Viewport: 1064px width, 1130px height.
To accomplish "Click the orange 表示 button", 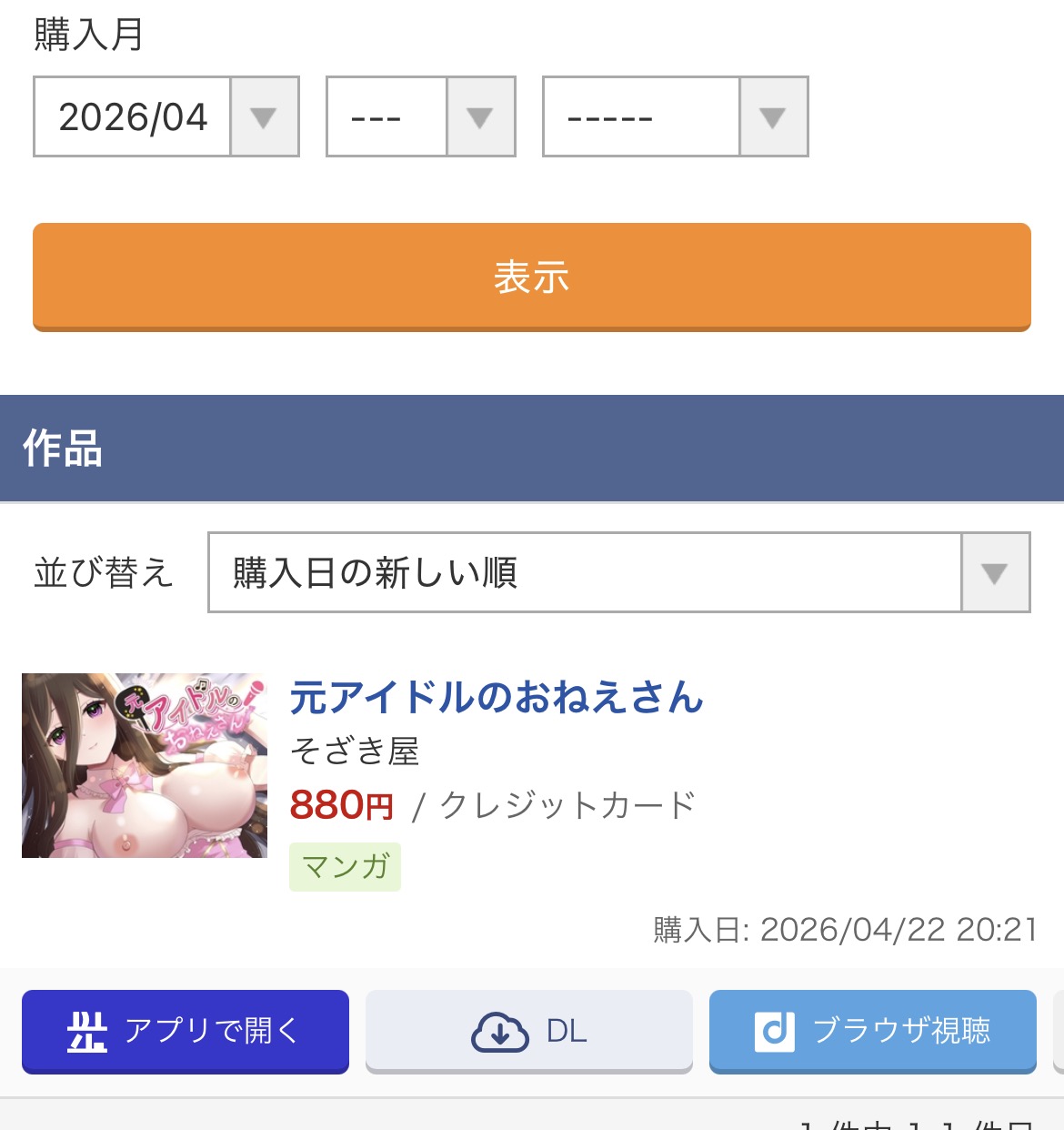I will coord(532,277).
